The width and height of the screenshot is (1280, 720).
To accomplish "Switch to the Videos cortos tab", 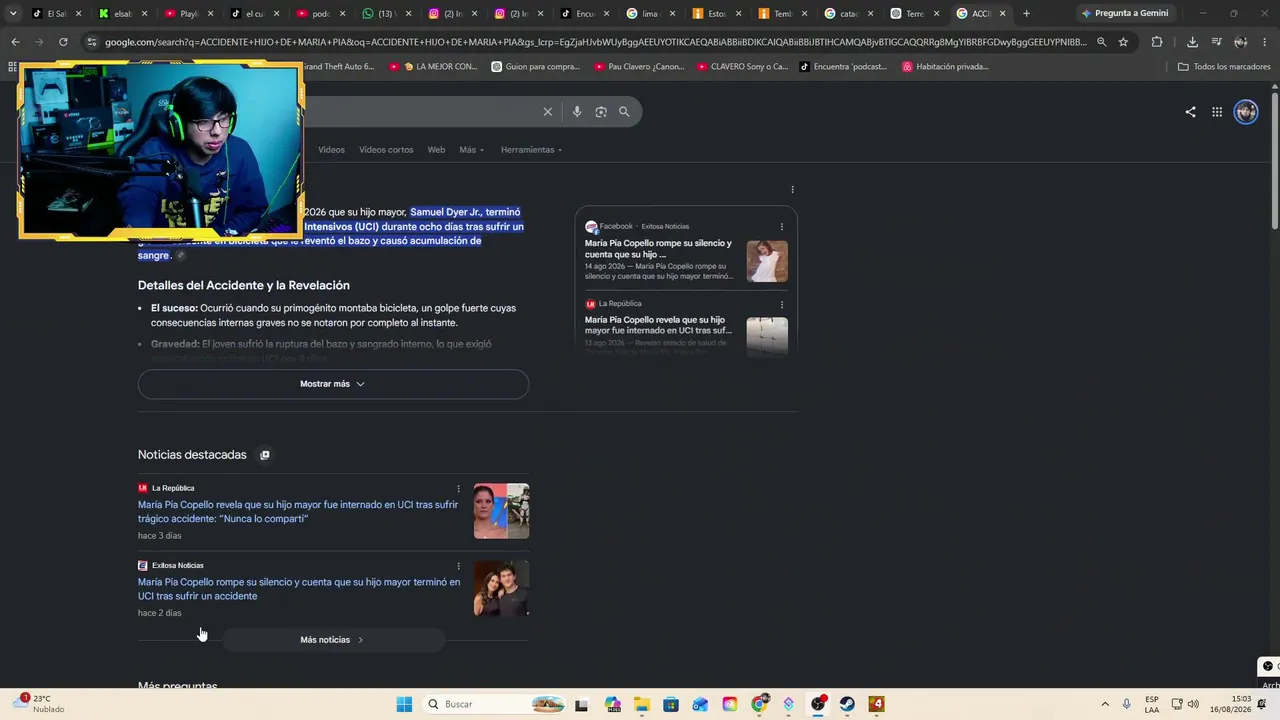I will click(x=386, y=150).
